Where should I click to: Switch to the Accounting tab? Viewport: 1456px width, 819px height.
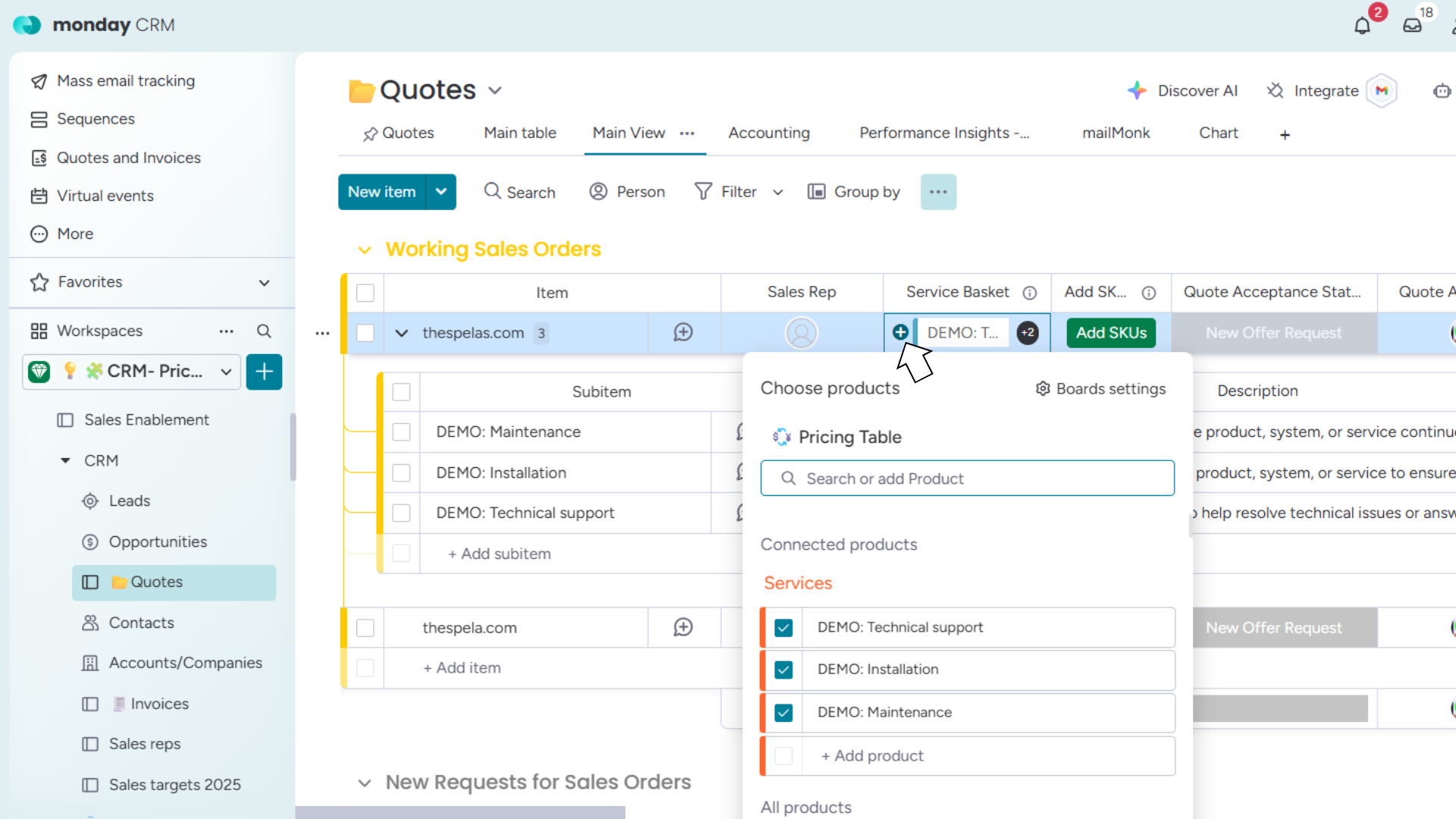[x=769, y=133]
